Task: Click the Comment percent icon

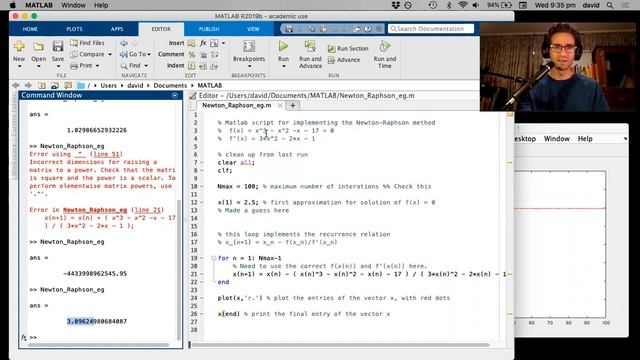Action: pos(191,54)
